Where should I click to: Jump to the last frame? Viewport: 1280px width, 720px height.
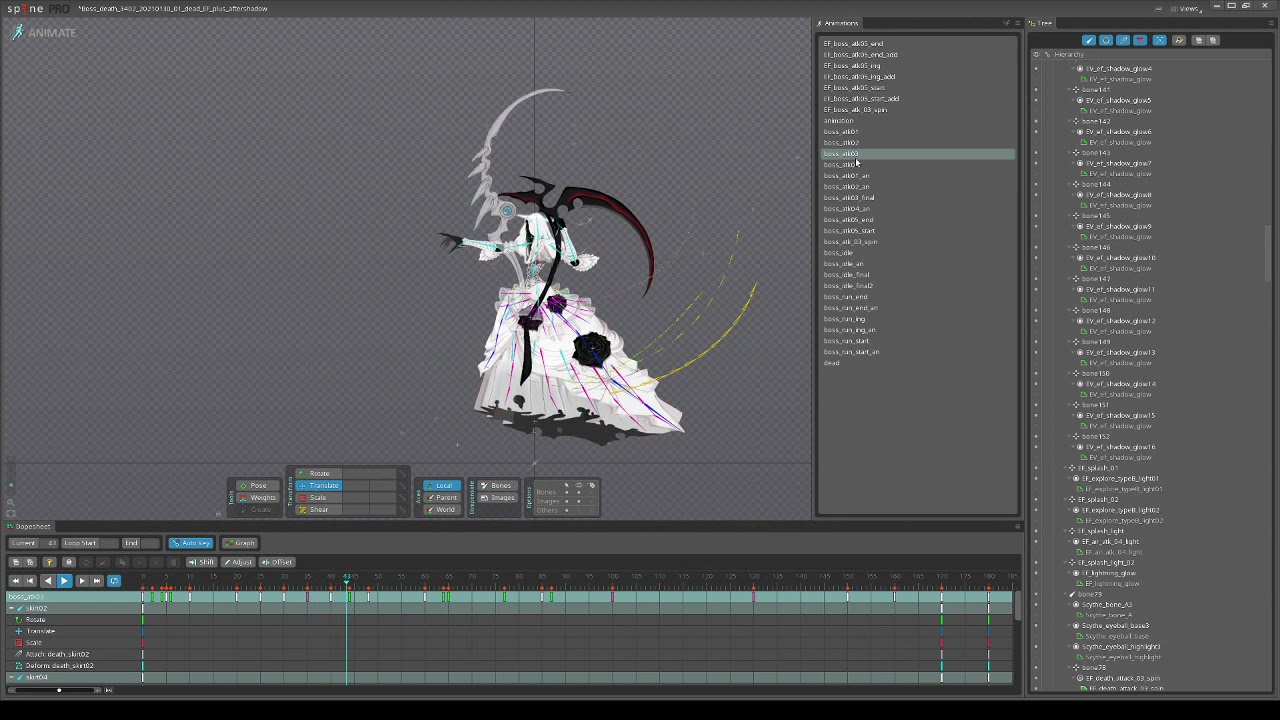pyautogui.click(x=97, y=581)
